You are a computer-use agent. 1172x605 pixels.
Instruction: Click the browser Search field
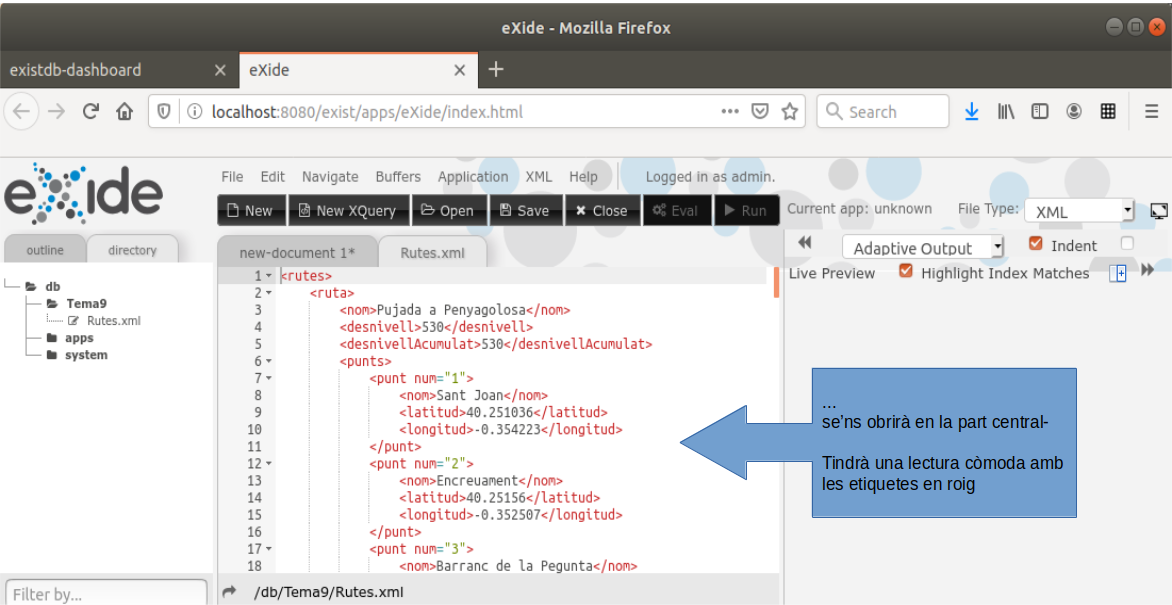coord(883,112)
